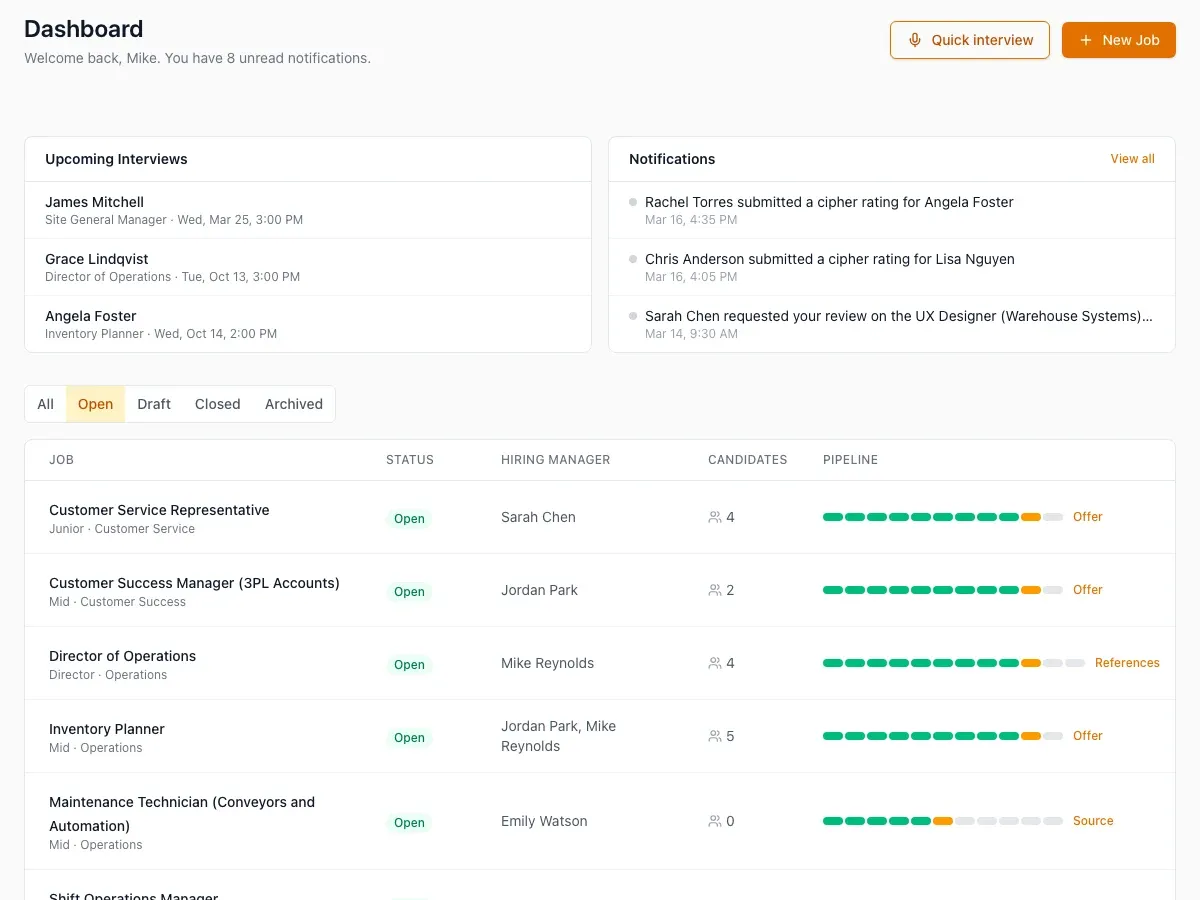Screen dimensions: 1200x900
Task: Click candidates icon in Inventory Planner row
Action: pos(715,736)
